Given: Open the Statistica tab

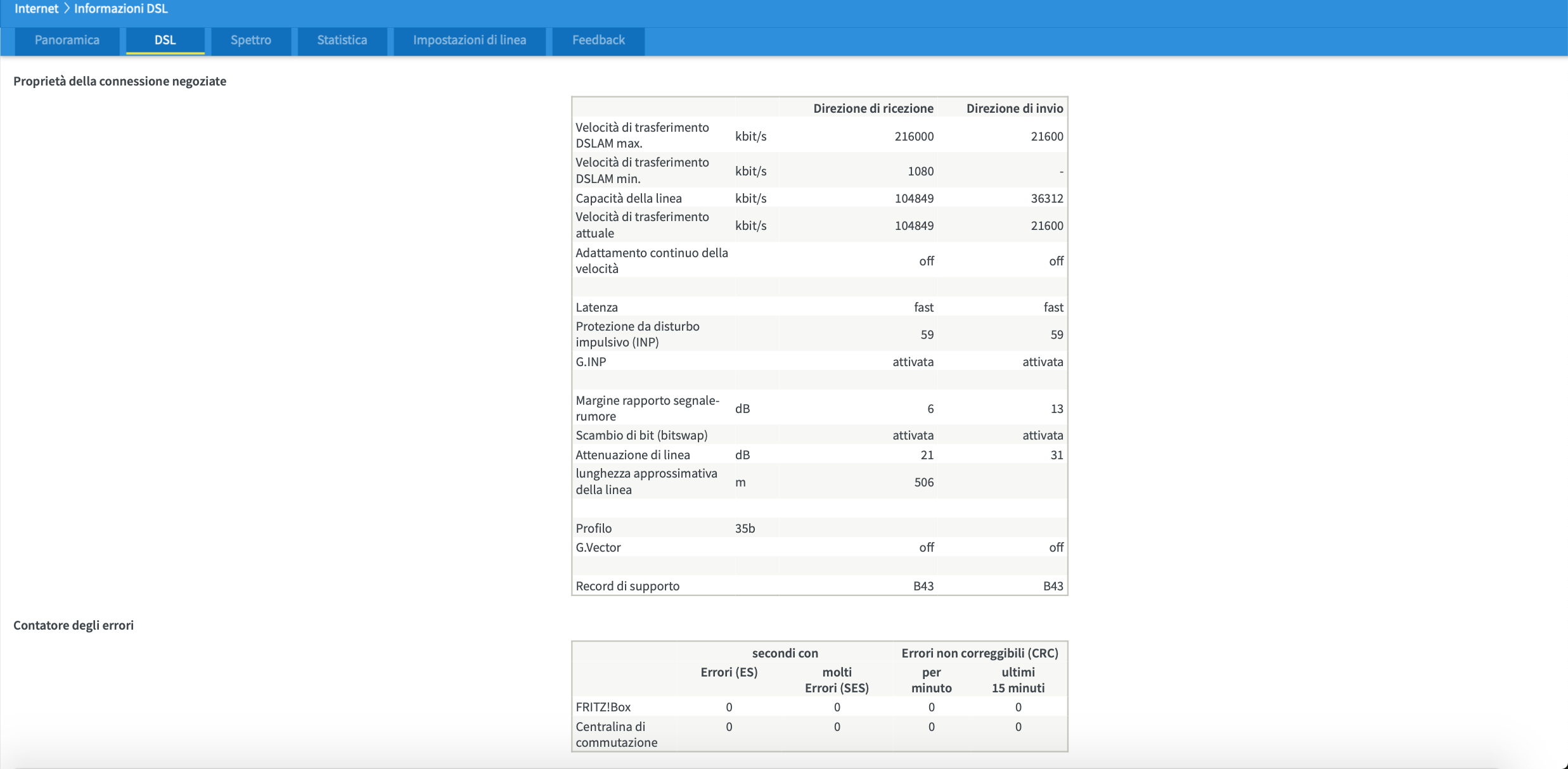Looking at the screenshot, I should 342,41.
